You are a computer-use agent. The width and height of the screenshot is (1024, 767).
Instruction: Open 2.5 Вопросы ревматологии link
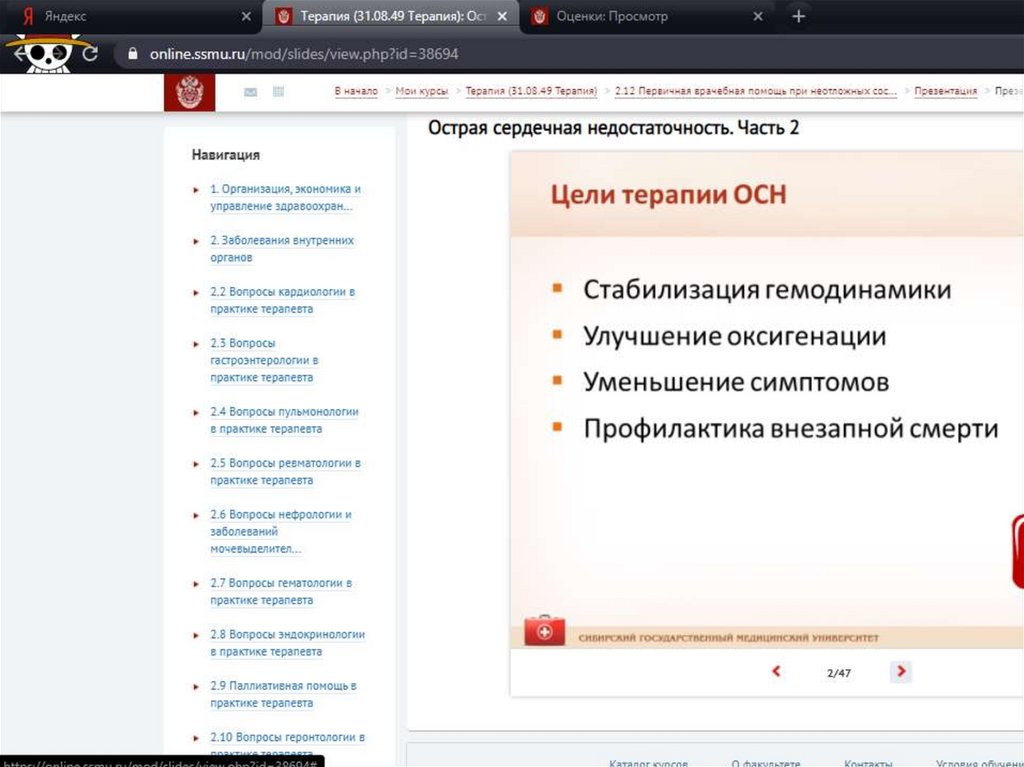285,472
